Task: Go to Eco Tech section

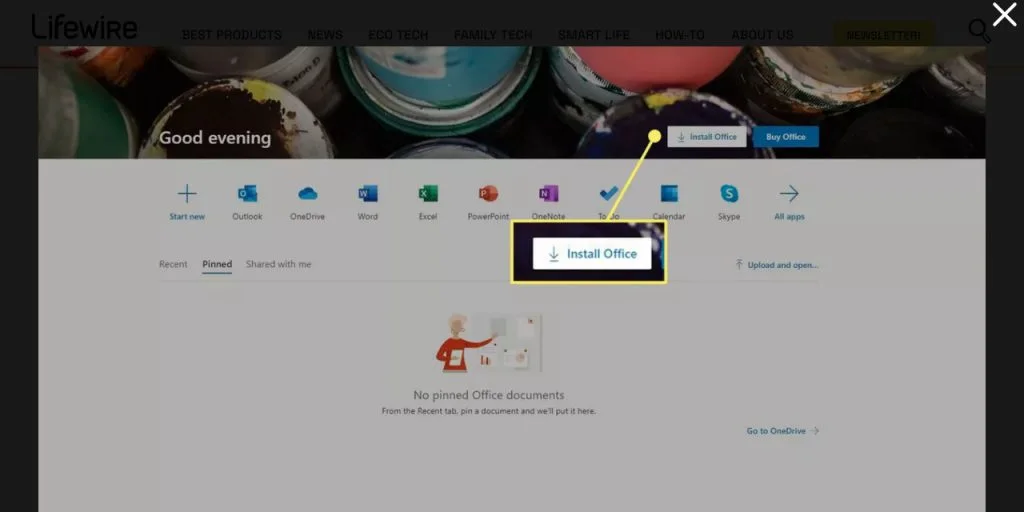Action: 398,35
